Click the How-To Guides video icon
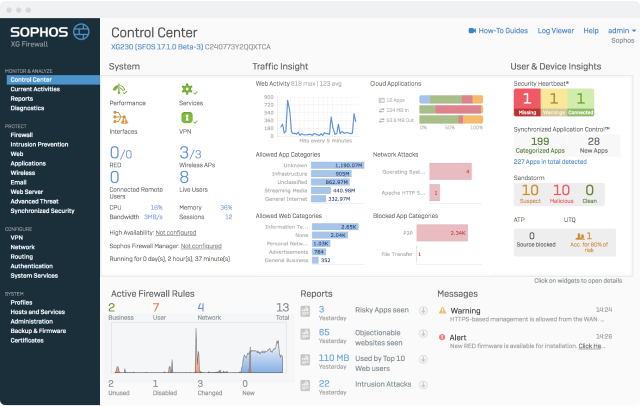The image size is (640, 406). tap(473, 31)
